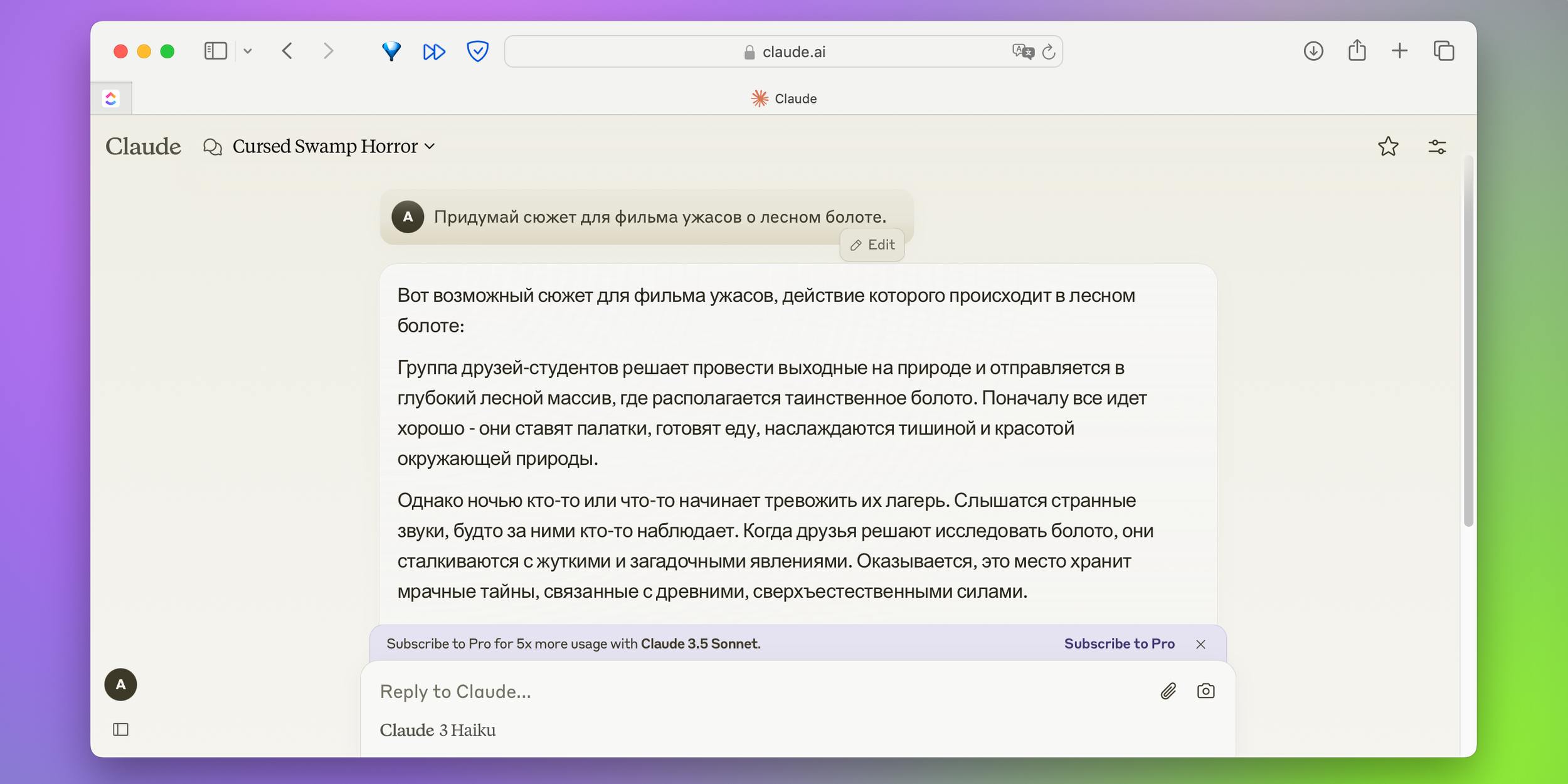Click the Reply to Claude input field
Screen dimensions: 1568x784
click(x=759, y=691)
